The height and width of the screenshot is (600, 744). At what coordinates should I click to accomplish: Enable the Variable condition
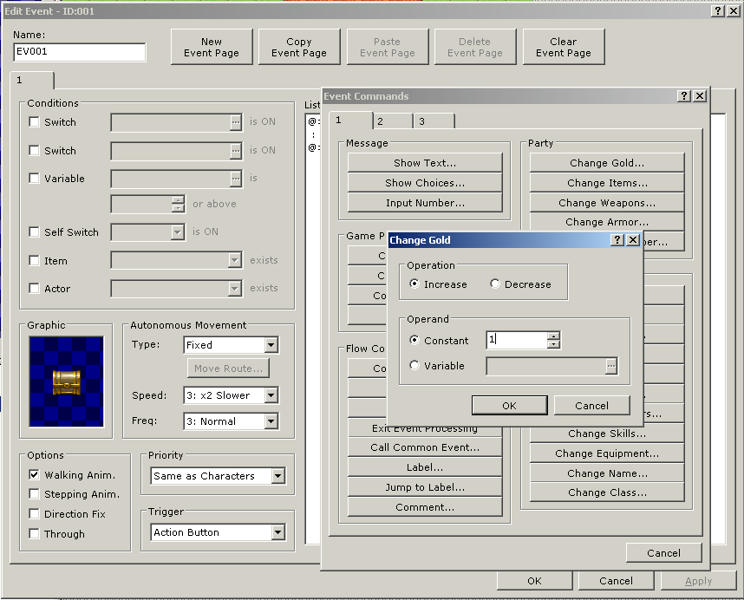(x=34, y=178)
